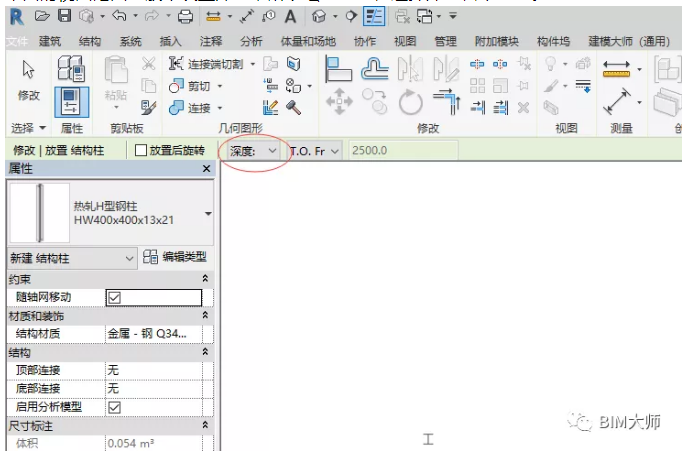
Task: Click the 底部连接 value field
Action: pos(154,389)
